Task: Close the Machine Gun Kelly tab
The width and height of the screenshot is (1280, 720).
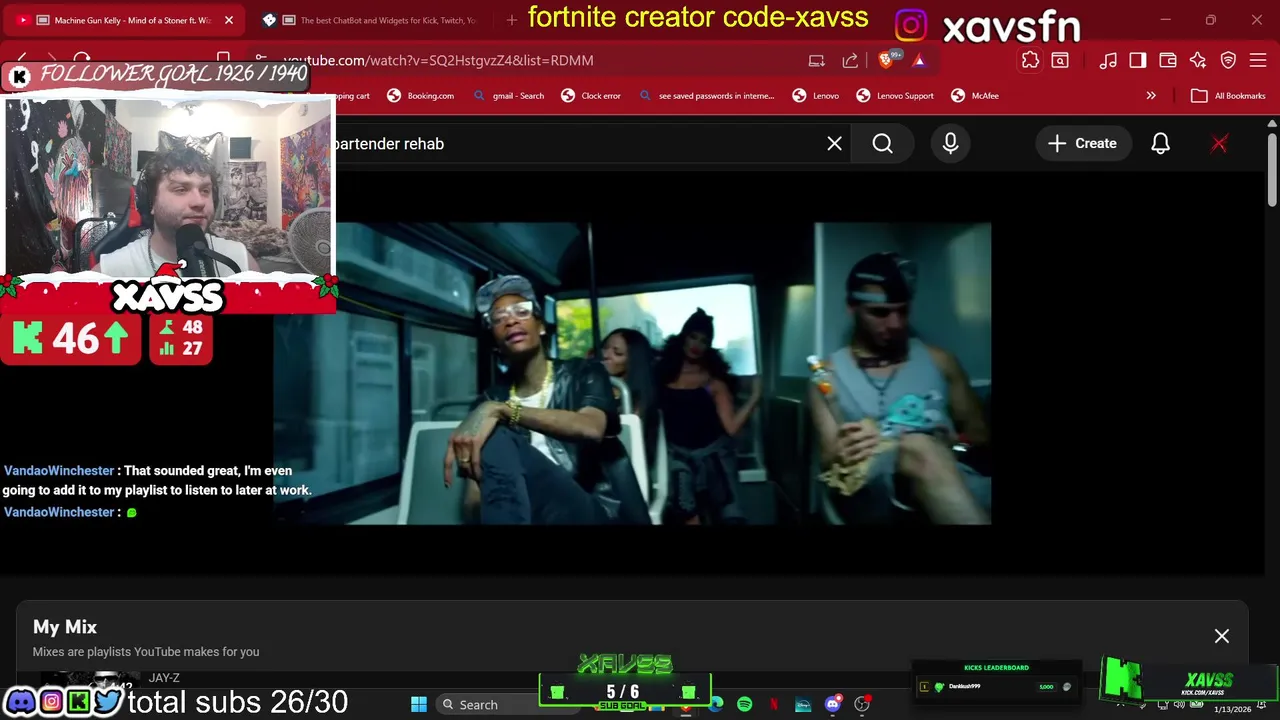Action: (228, 20)
